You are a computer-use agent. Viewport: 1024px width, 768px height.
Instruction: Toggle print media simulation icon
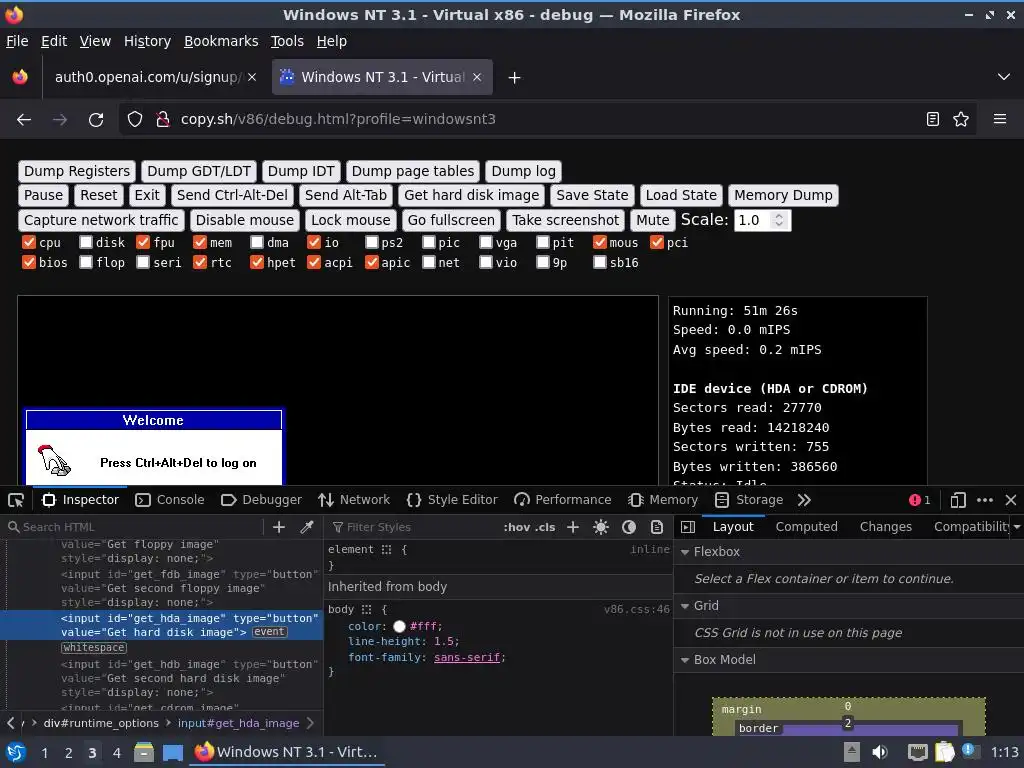pos(657,527)
